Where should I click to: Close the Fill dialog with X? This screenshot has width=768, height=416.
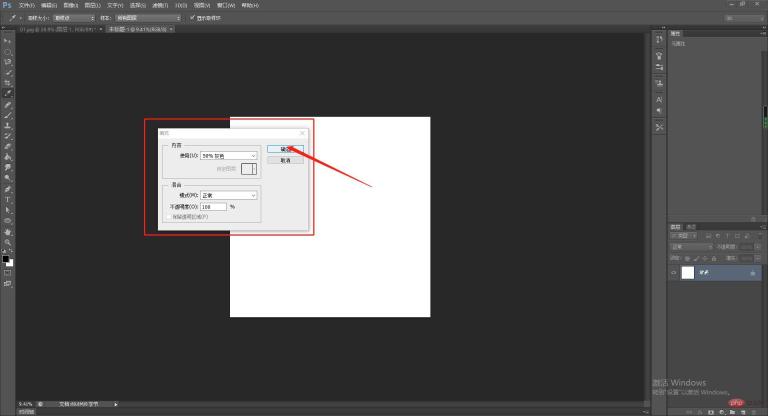[302, 133]
